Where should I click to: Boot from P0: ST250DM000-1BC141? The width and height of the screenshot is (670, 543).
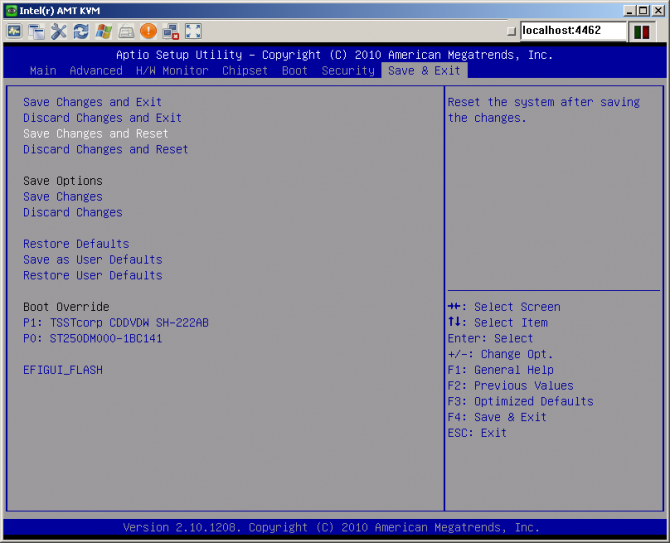point(93,338)
